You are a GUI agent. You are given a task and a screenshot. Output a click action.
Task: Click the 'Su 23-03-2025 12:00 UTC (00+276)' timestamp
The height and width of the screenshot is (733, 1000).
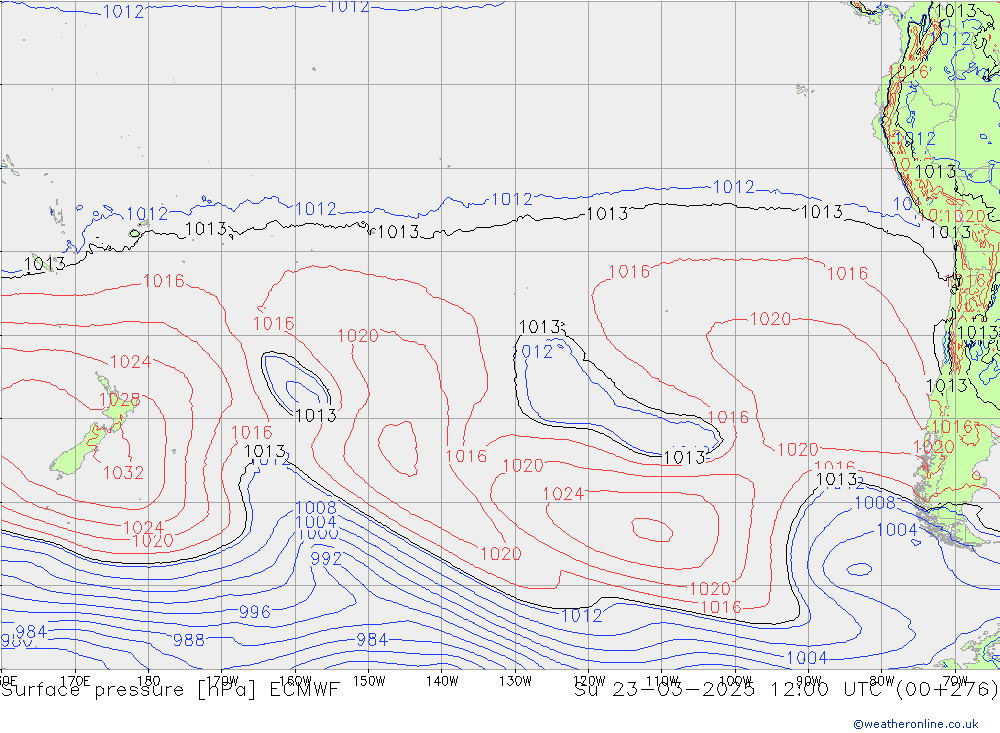[x=786, y=690]
